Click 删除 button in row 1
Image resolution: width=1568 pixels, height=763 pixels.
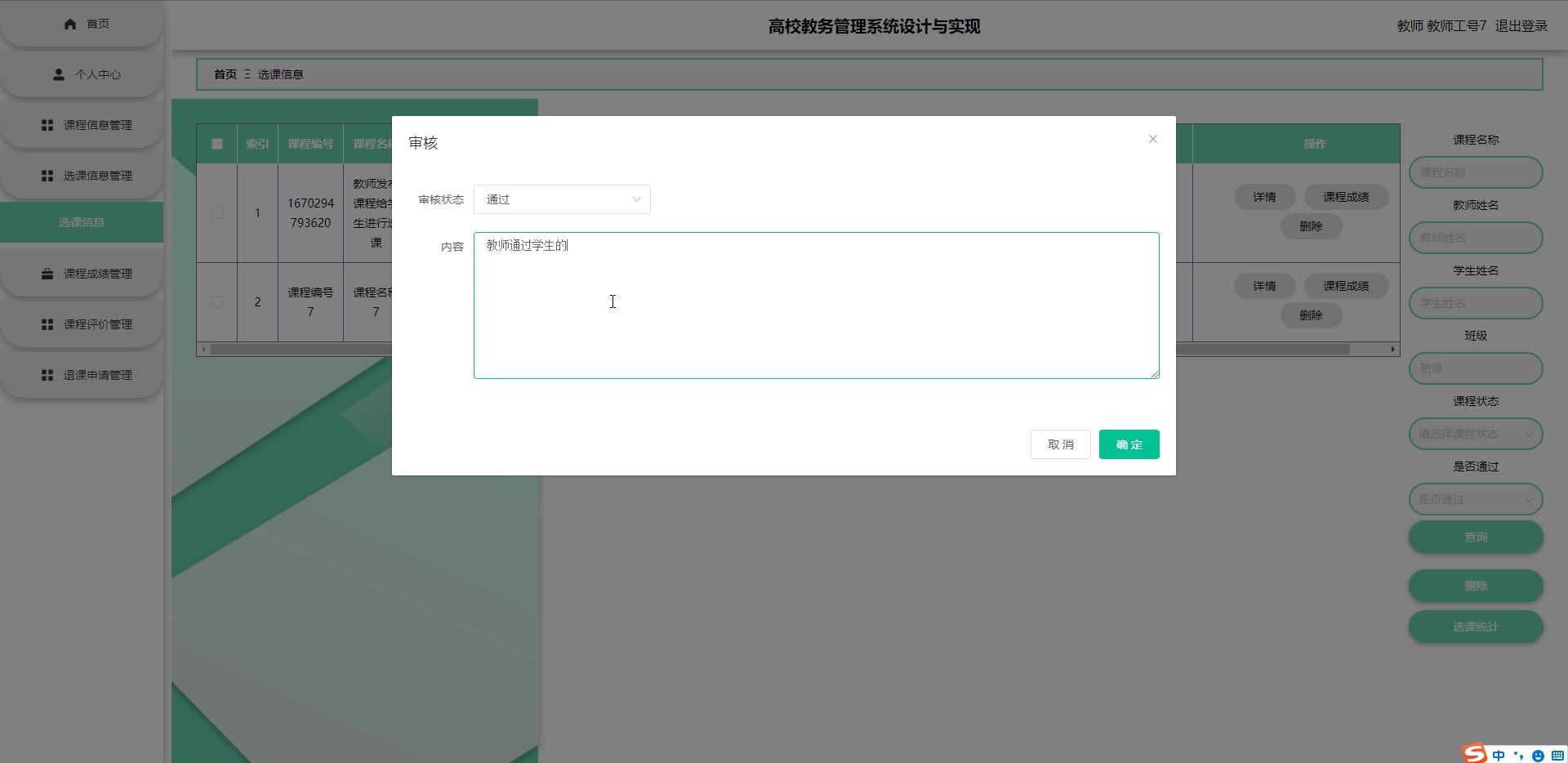click(x=1311, y=226)
